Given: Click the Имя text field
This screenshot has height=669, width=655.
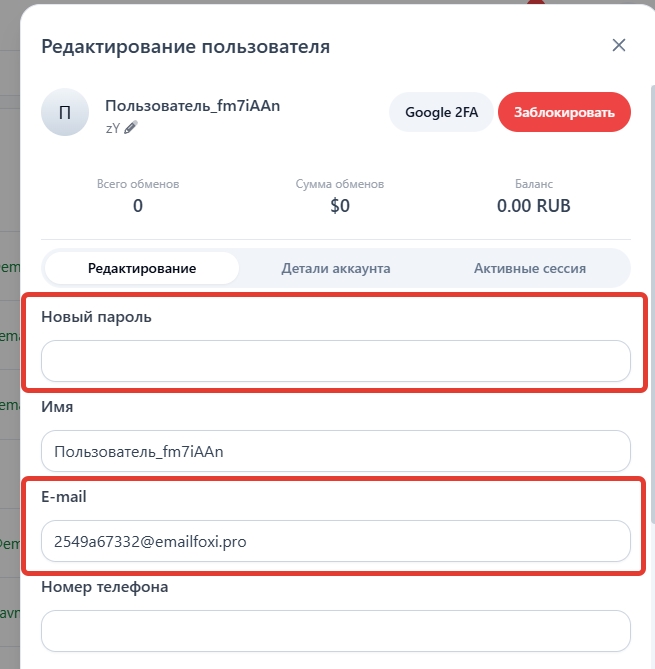Looking at the screenshot, I should pyautogui.click(x=336, y=452).
